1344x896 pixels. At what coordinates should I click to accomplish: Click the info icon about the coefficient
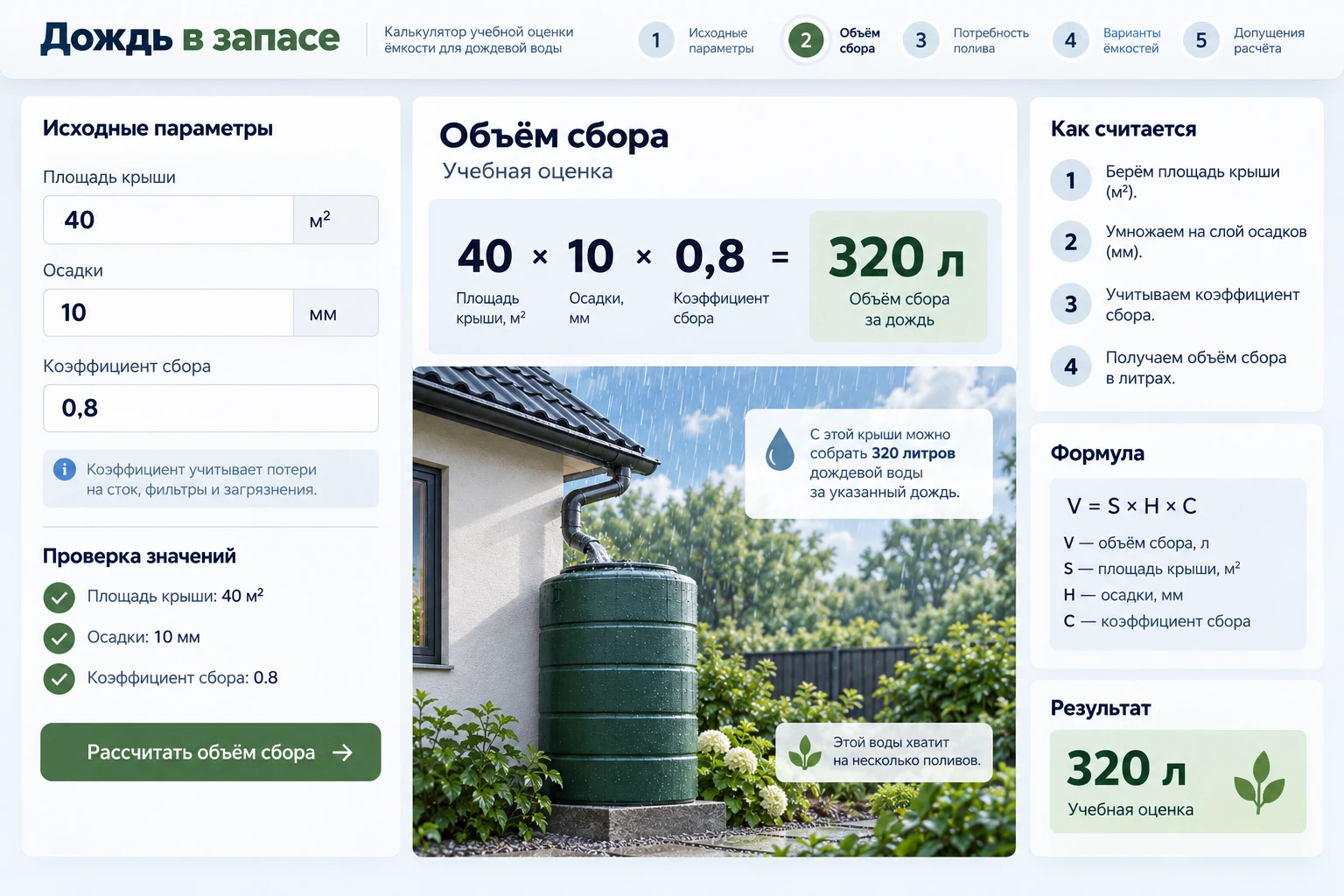[65, 469]
